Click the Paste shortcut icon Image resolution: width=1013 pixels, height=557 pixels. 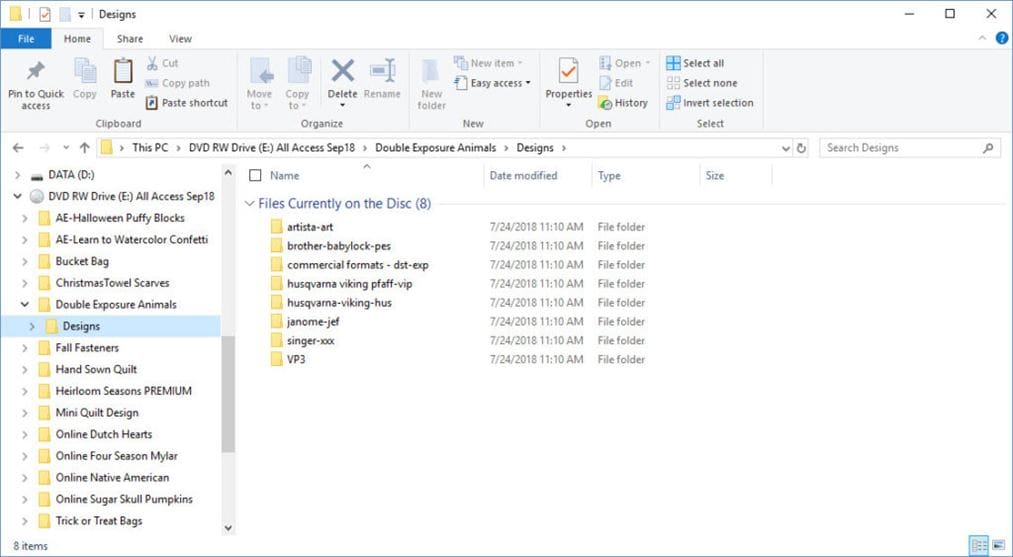pos(187,103)
